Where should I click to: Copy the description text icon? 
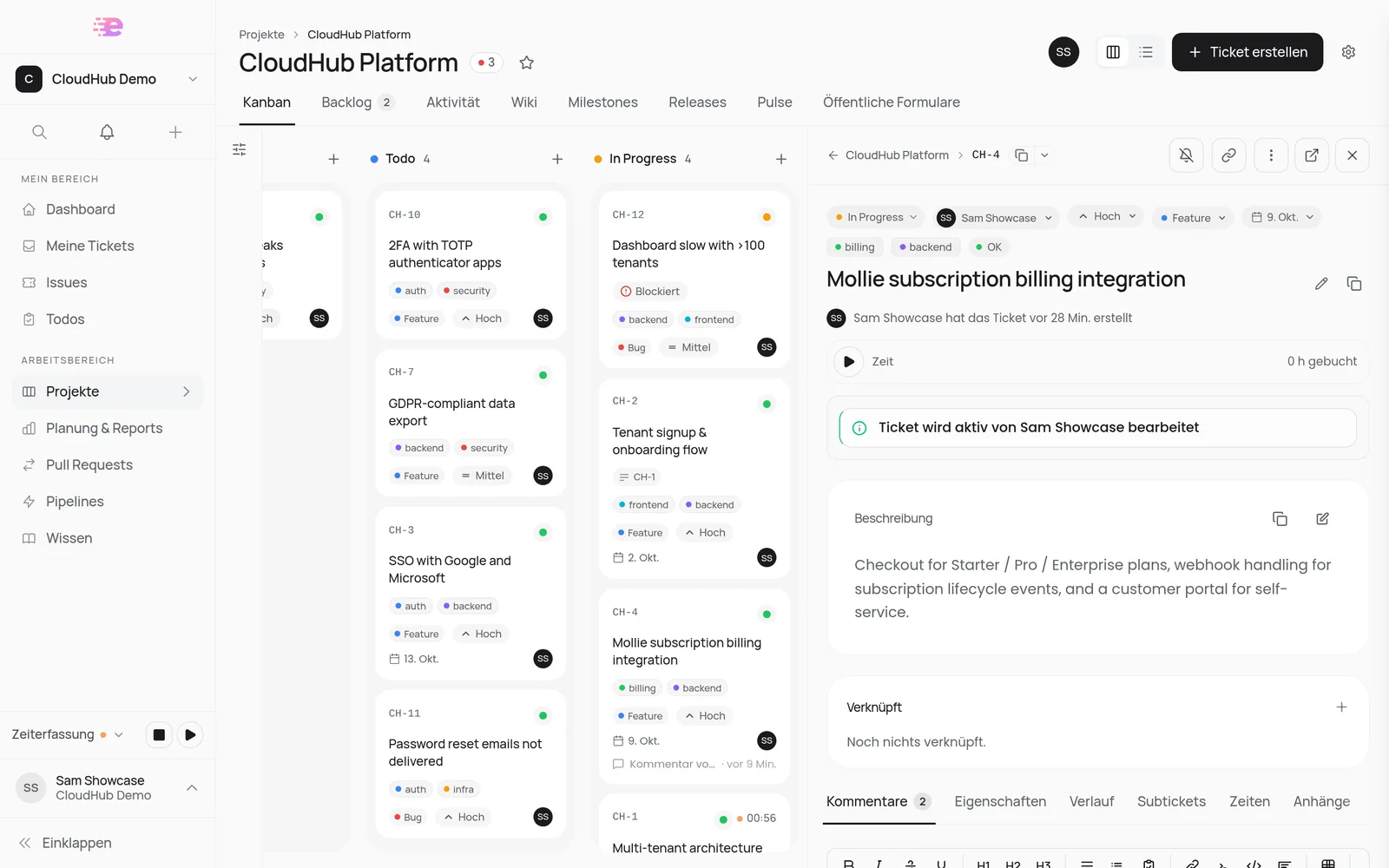click(x=1280, y=518)
